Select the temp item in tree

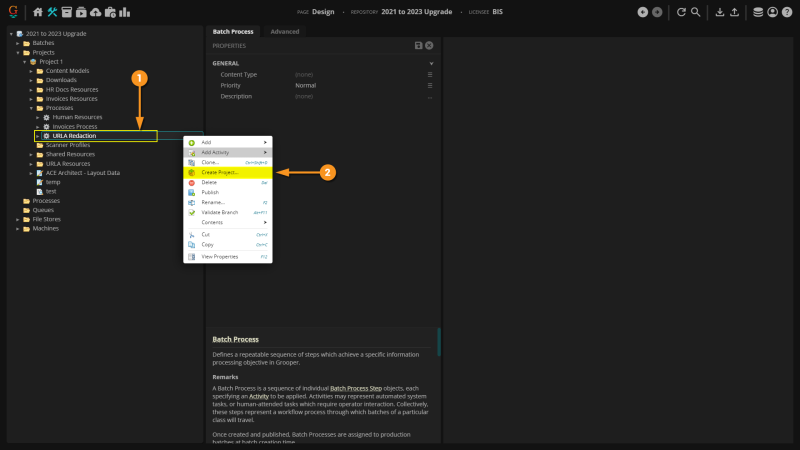53,182
